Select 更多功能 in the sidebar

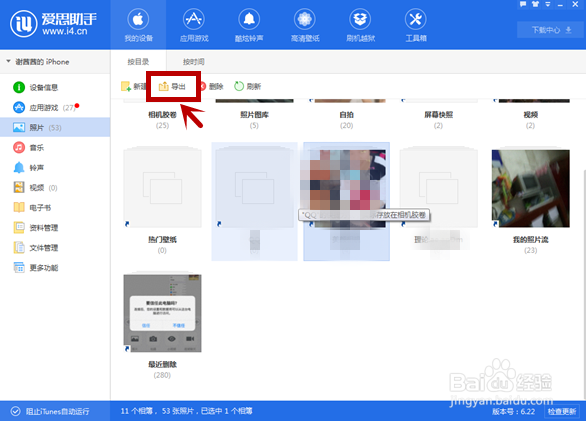(x=55, y=268)
